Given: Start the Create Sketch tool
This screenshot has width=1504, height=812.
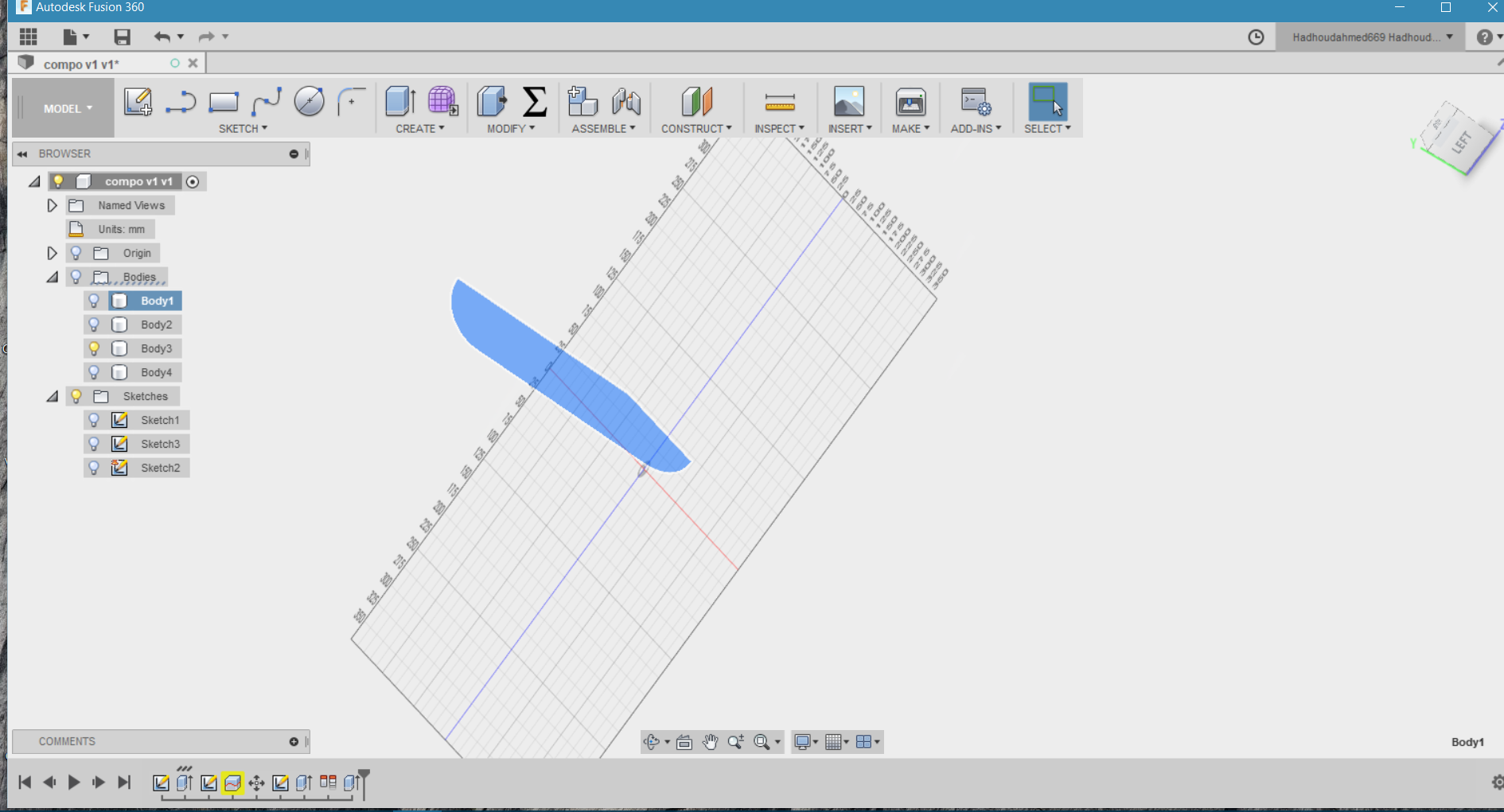Looking at the screenshot, I should click(138, 102).
